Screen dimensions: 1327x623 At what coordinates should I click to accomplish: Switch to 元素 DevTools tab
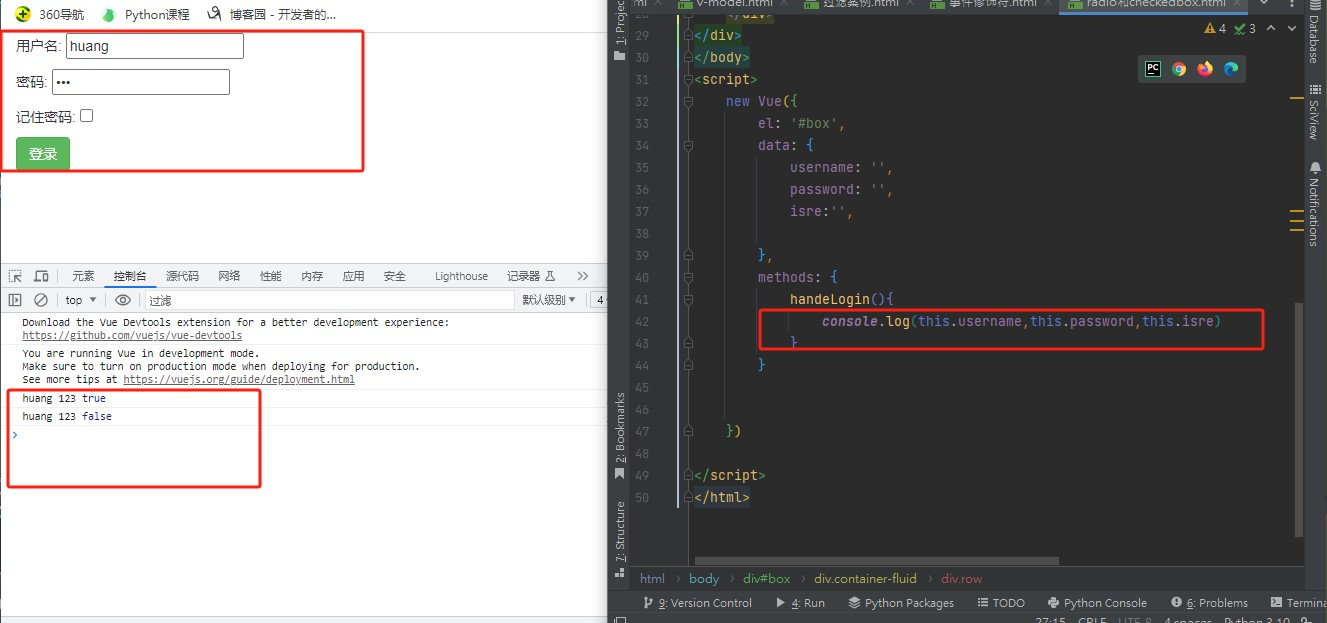(83, 276)
